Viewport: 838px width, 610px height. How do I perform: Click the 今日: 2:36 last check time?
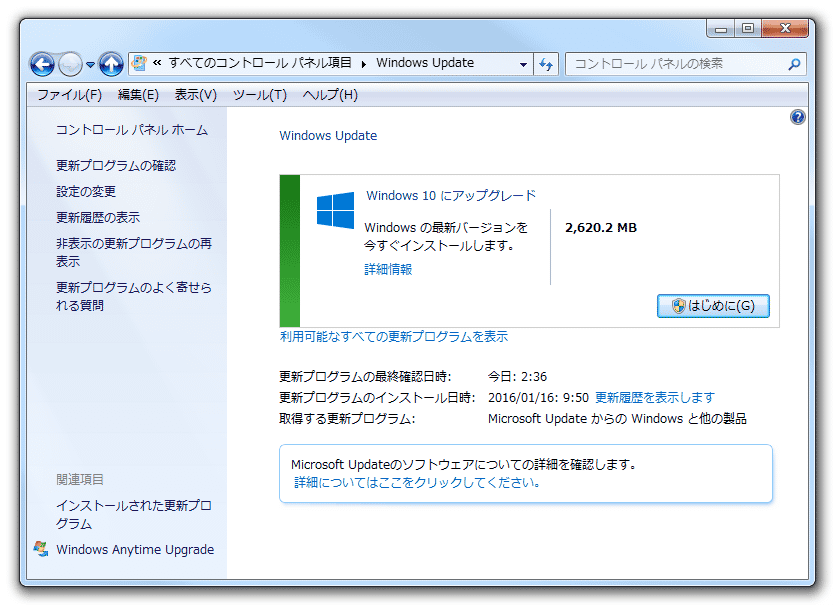click(x=517, y=377)
